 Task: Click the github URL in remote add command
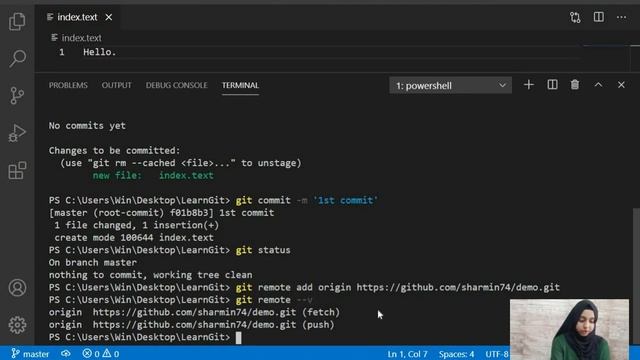point(458,287)
